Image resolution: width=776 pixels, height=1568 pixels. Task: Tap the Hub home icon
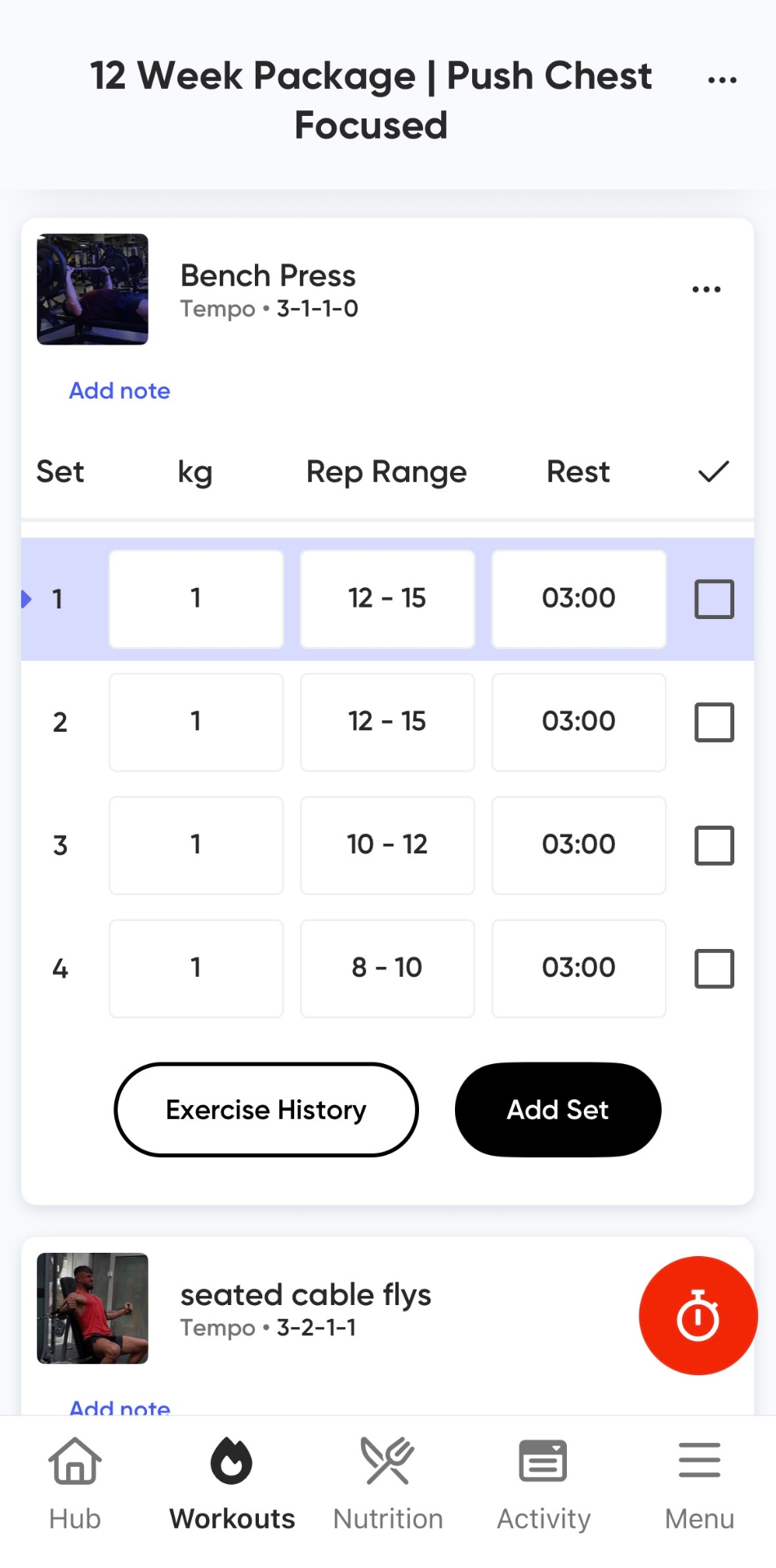click(74, 1462)
